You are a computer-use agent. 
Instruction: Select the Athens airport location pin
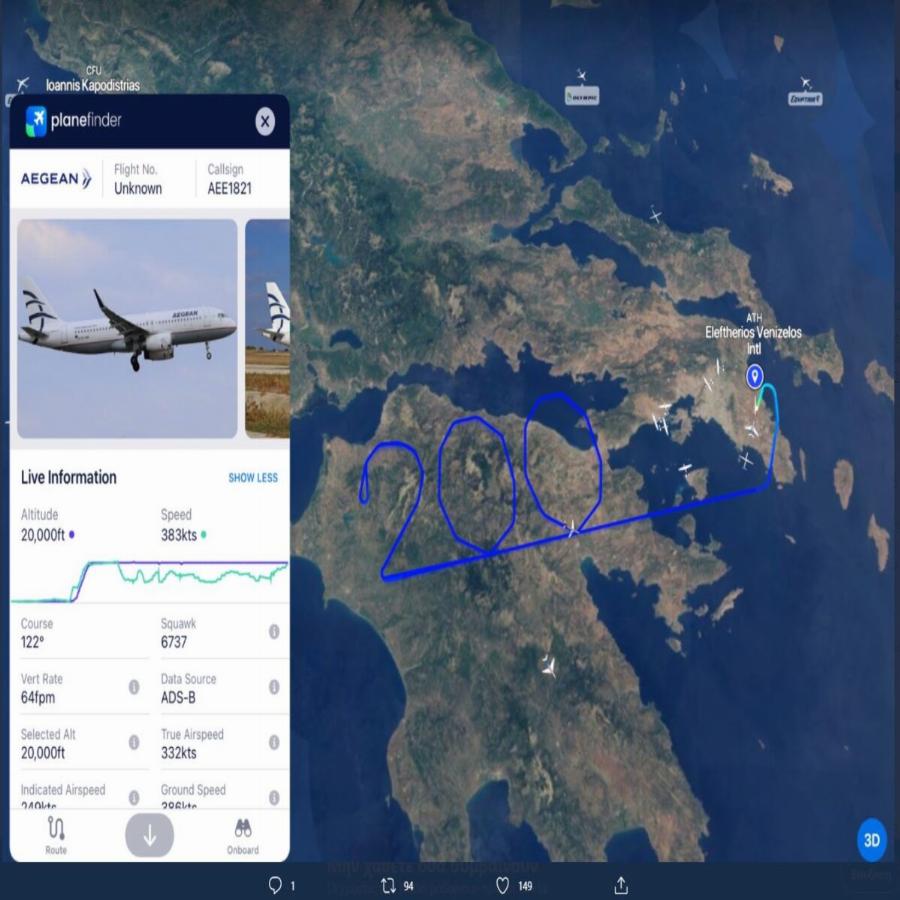[x=754, y=377]
